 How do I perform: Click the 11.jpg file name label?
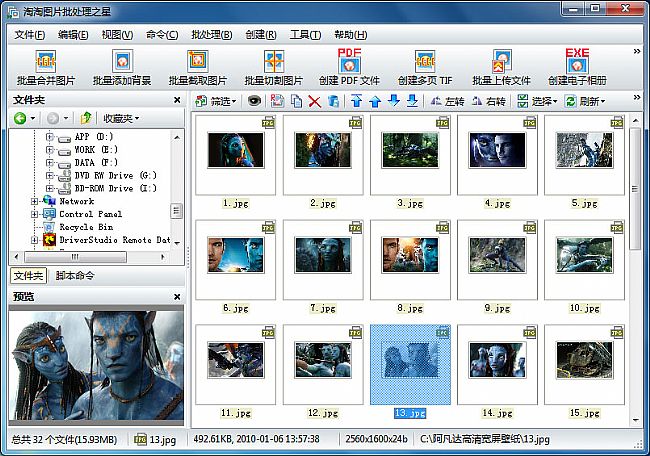point(235,413)
